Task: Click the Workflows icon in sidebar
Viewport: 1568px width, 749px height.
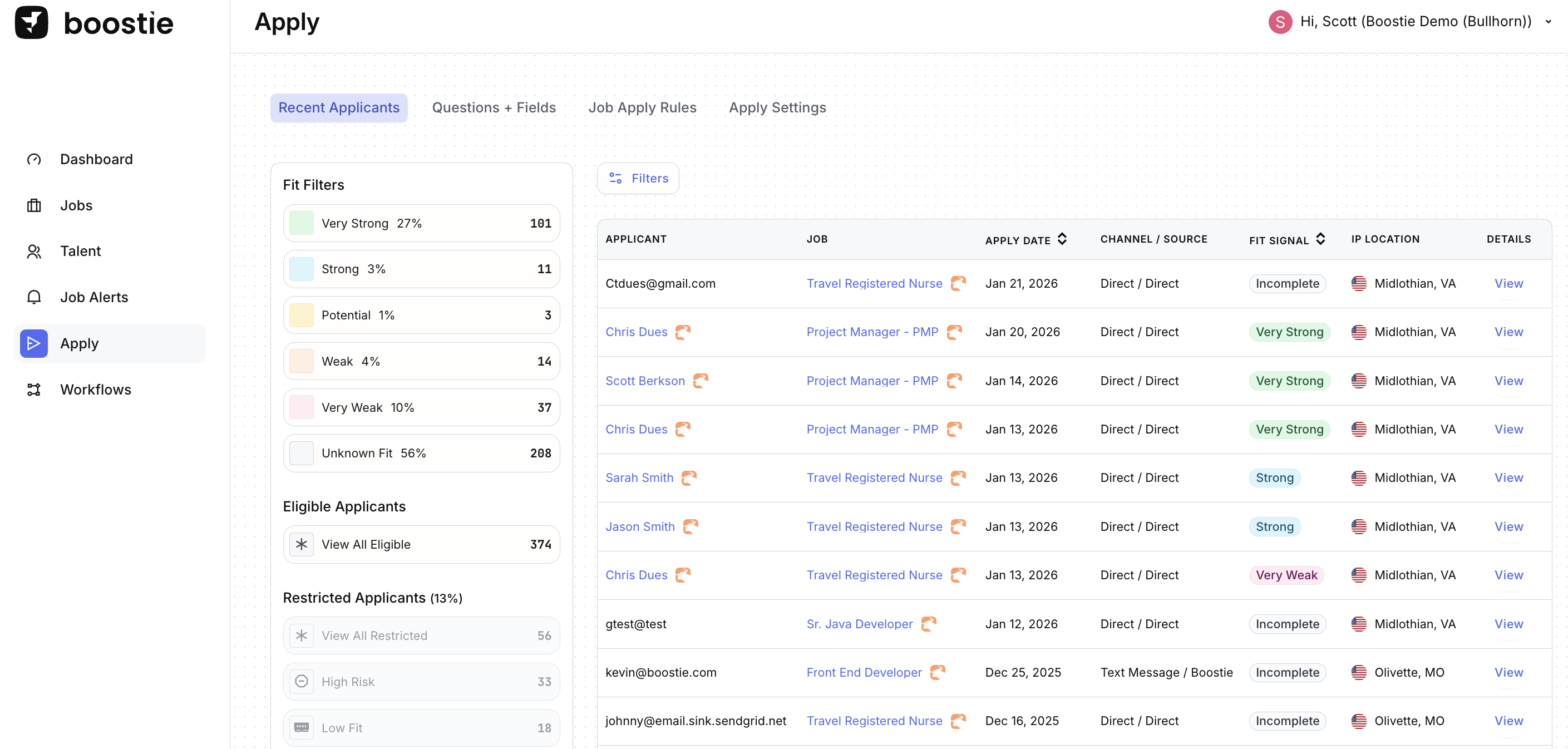Action: 34,390
